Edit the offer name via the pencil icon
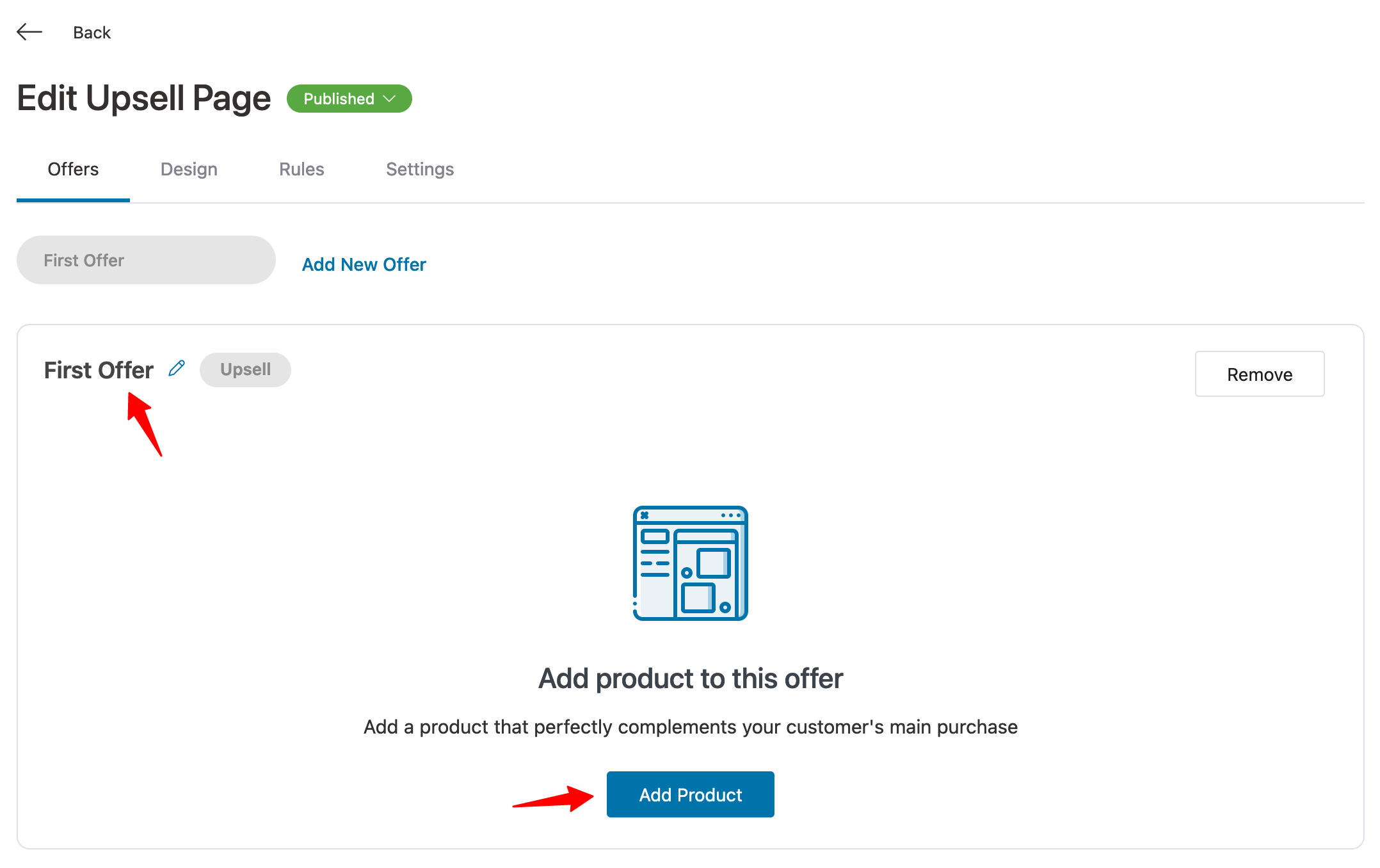This screenshot has height=868, width=1380. pyautogui.click(x=176, y=368)
